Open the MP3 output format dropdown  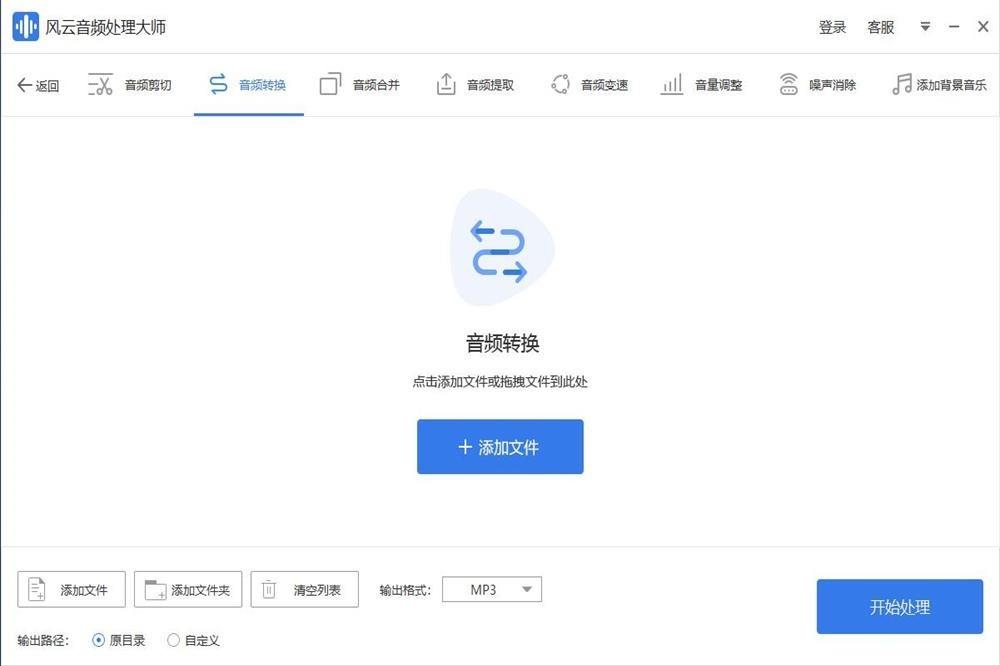[x=492, y=589]
